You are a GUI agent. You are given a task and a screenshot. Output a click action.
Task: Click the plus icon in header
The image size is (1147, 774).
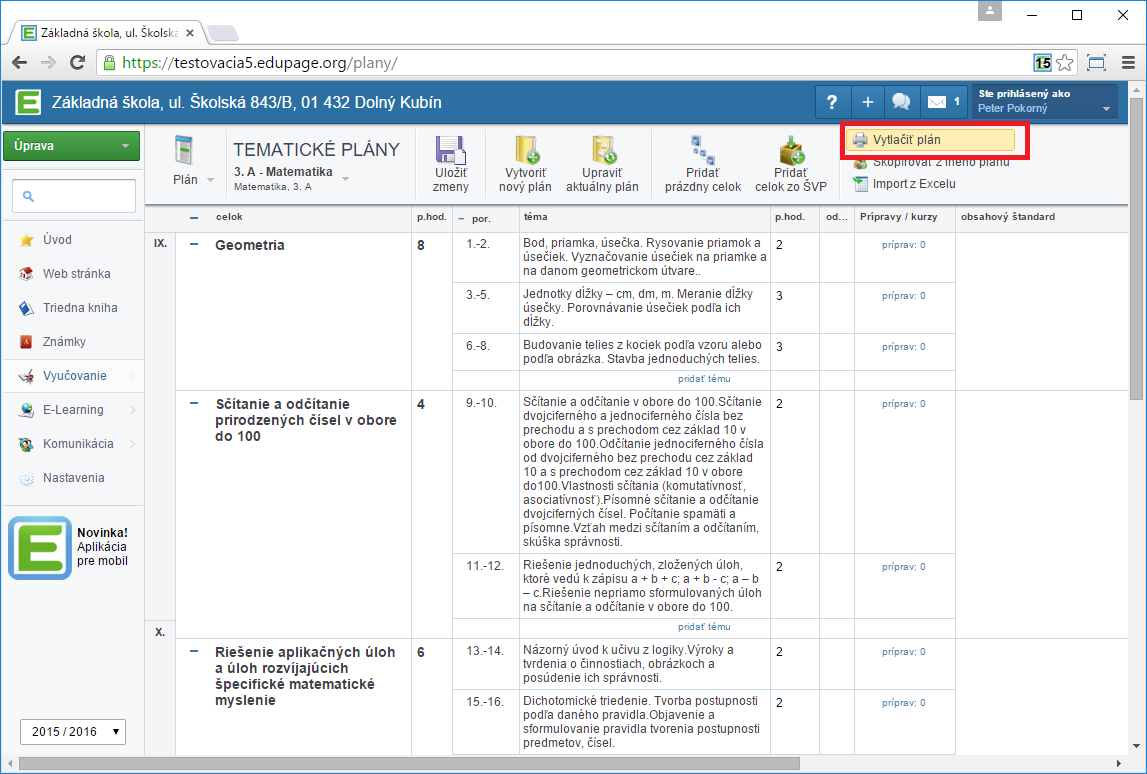867,102
